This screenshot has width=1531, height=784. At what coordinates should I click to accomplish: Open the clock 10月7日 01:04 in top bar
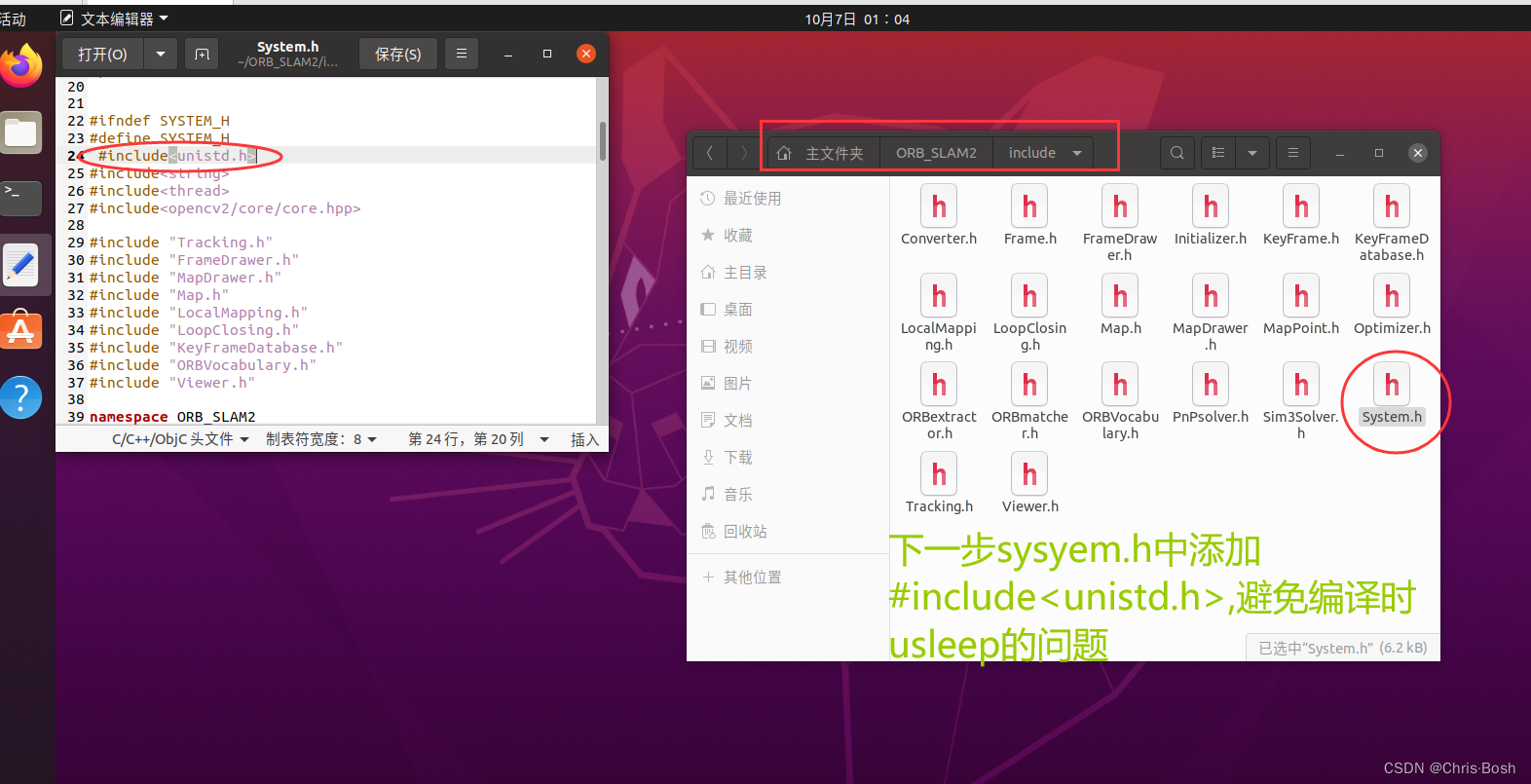click(857, 19)
